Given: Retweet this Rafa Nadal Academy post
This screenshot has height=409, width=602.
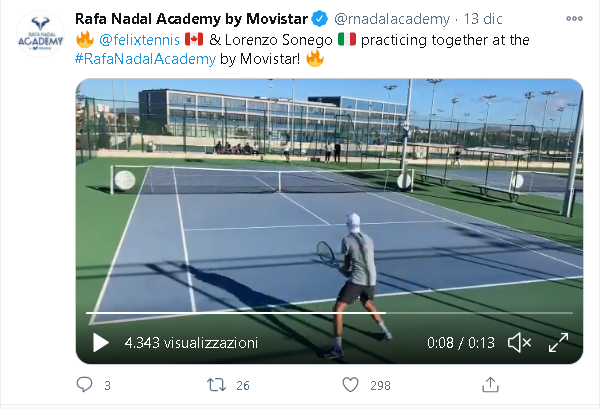Looking at the screenshot, I should [217, 385].
